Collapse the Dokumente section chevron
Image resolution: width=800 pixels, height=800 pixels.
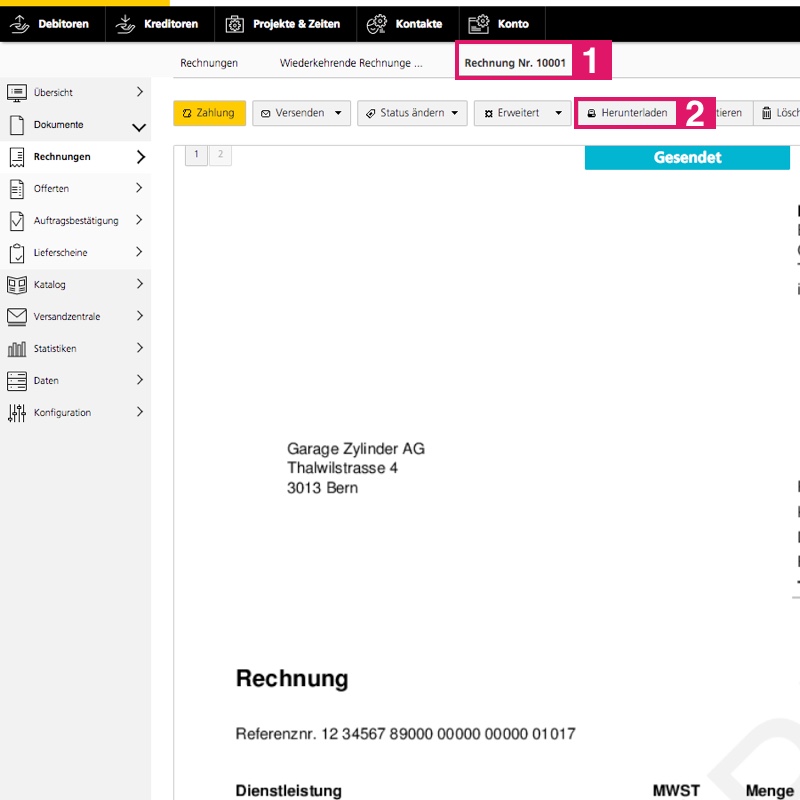(139, 126)
